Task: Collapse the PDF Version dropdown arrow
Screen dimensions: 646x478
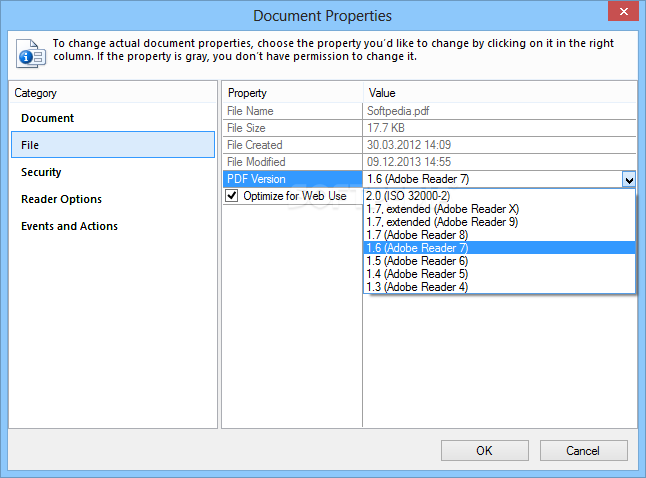Action: (629, 180)
